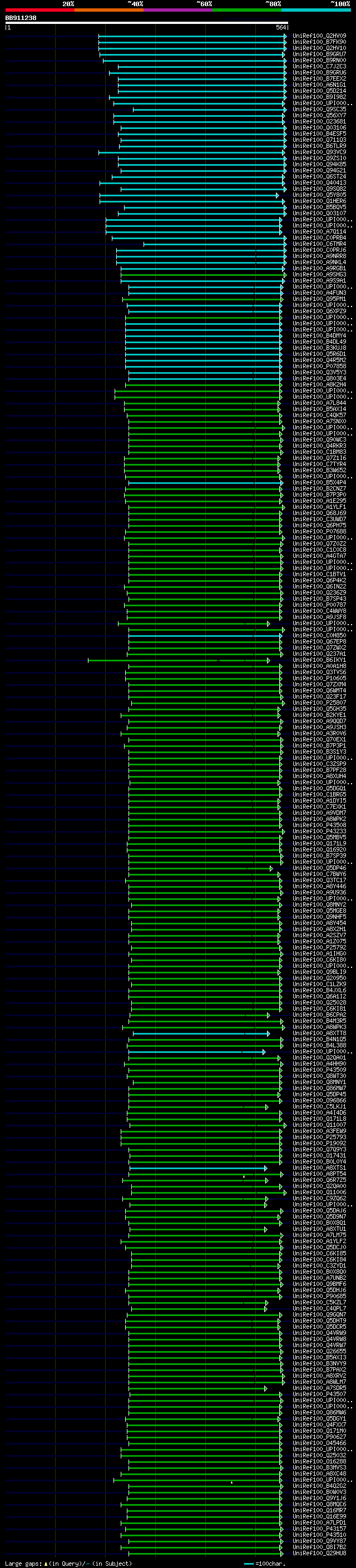Click UniRef100_A9SHG3 label

click(x=319, y=275)
